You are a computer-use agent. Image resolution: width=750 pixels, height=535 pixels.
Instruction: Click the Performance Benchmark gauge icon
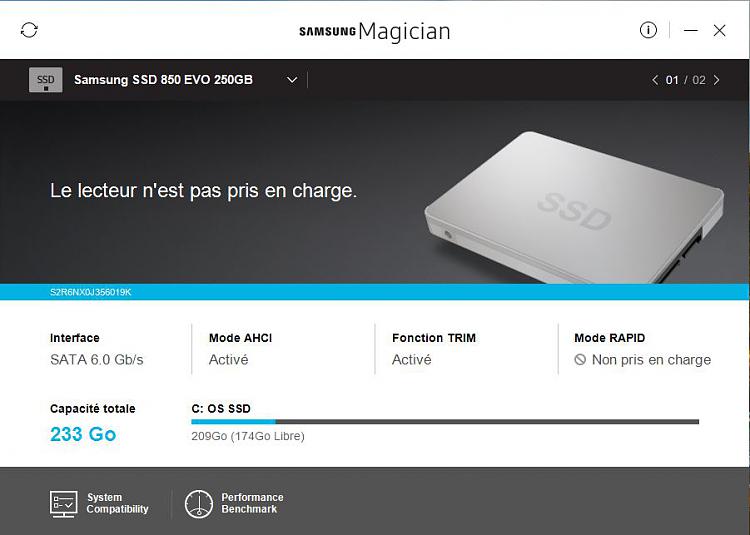[x=199, y=503]
